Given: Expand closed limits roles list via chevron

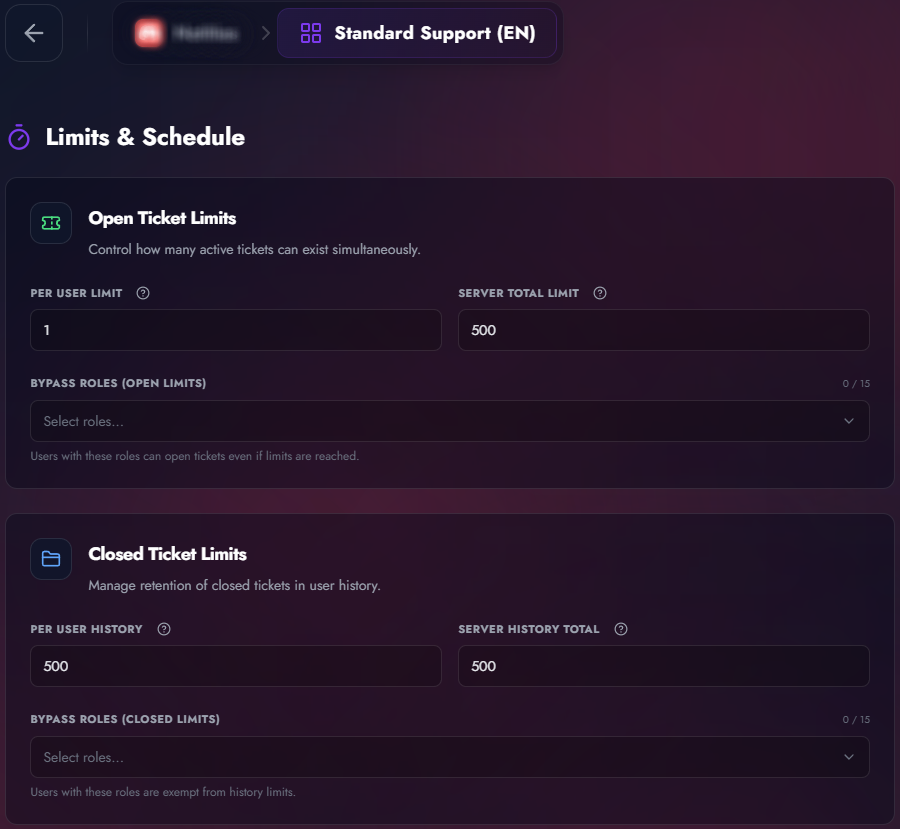Looking at the screenshot, I should [849, 757].
